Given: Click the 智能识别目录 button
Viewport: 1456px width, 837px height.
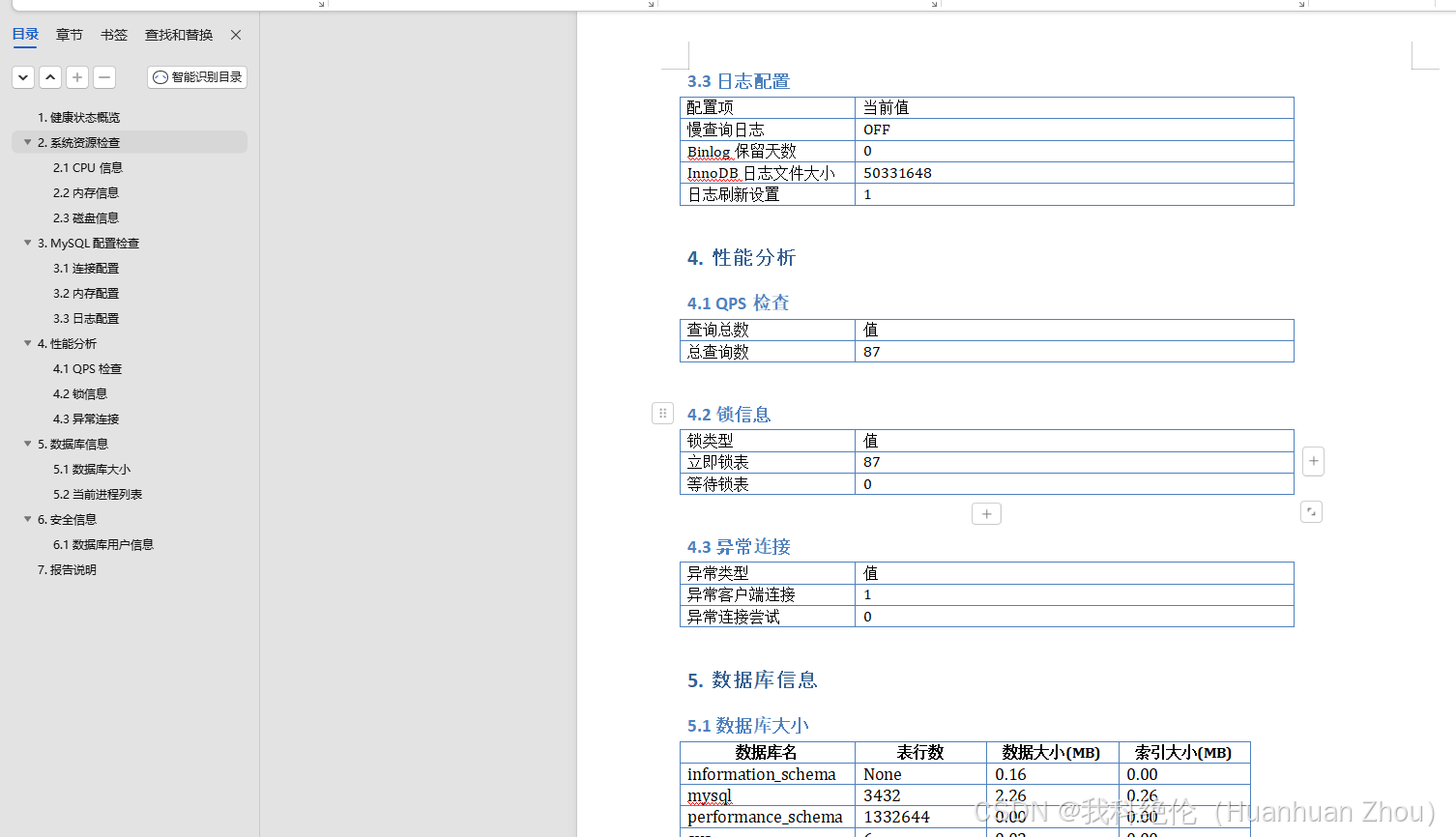Looking at the screenshot, I should click(197, 77).
